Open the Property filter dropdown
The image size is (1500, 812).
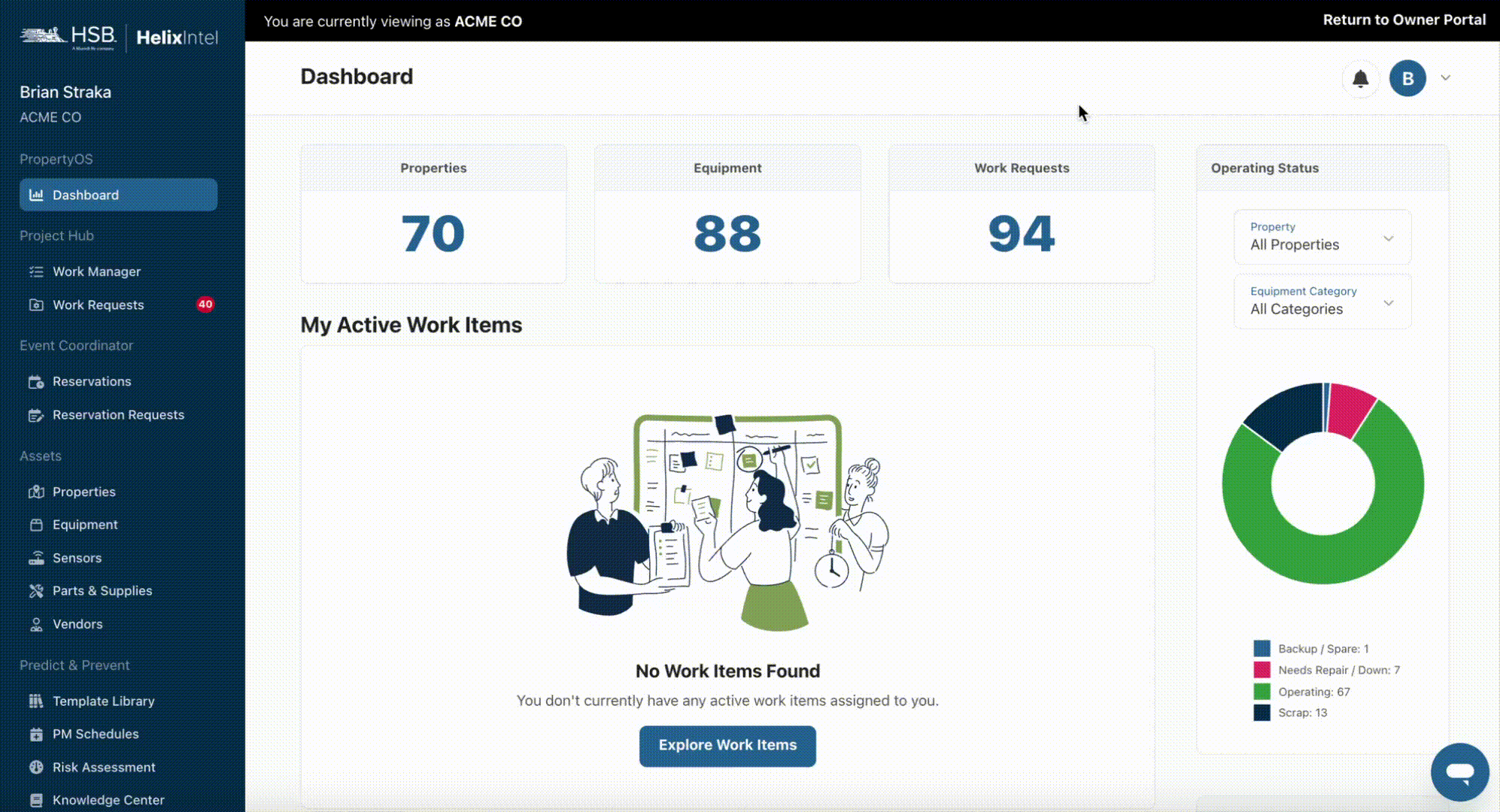pos(1322,237)
